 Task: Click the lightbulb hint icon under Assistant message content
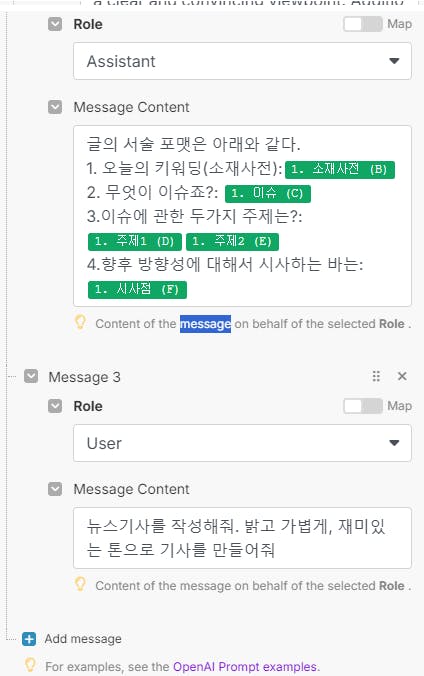pos(80,322)
